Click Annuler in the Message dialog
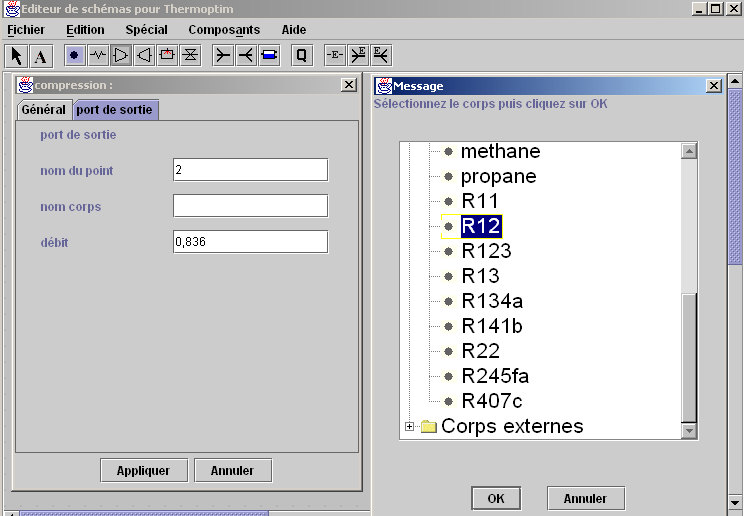744x516 pixels. point(586,498)
